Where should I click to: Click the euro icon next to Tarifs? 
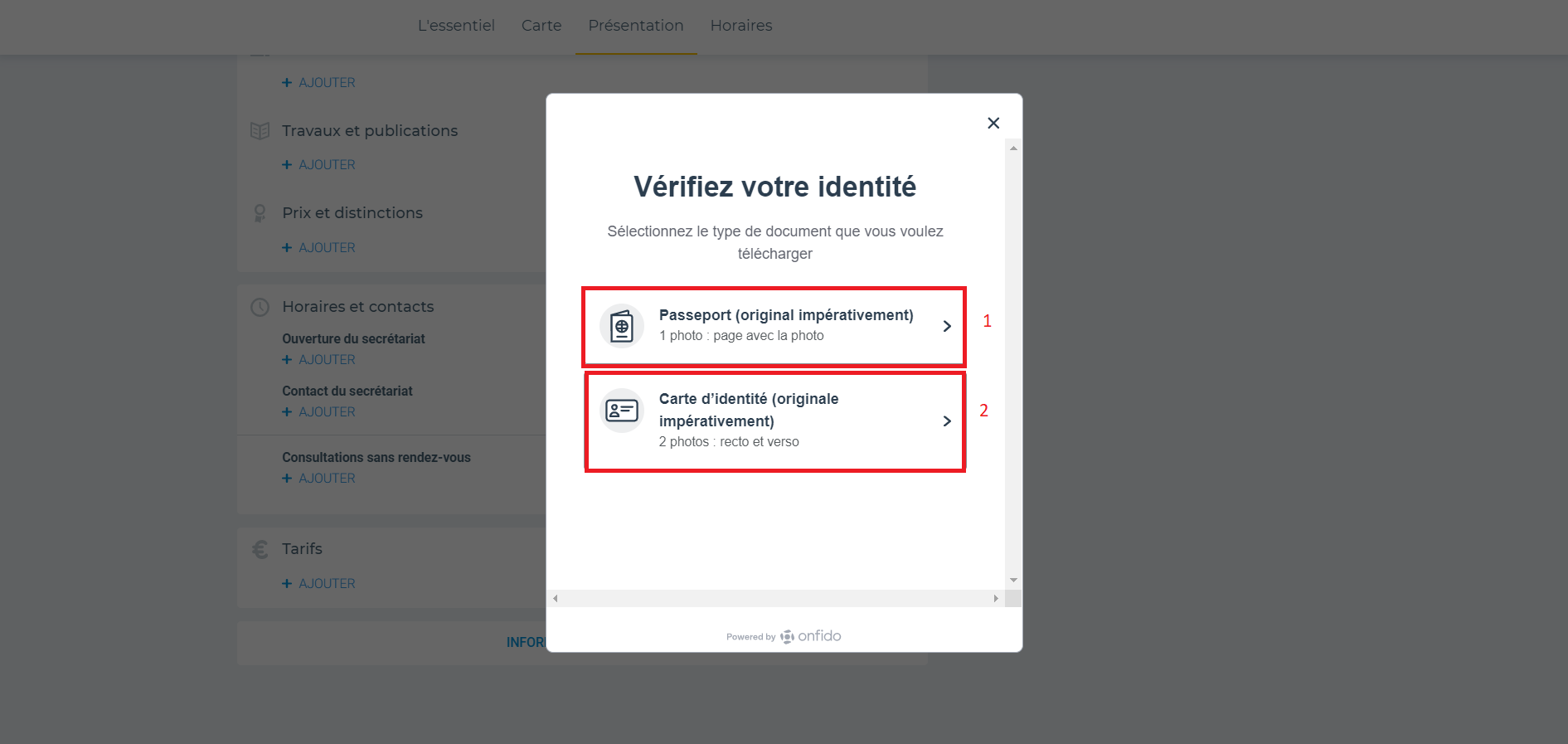click(260, 549)
